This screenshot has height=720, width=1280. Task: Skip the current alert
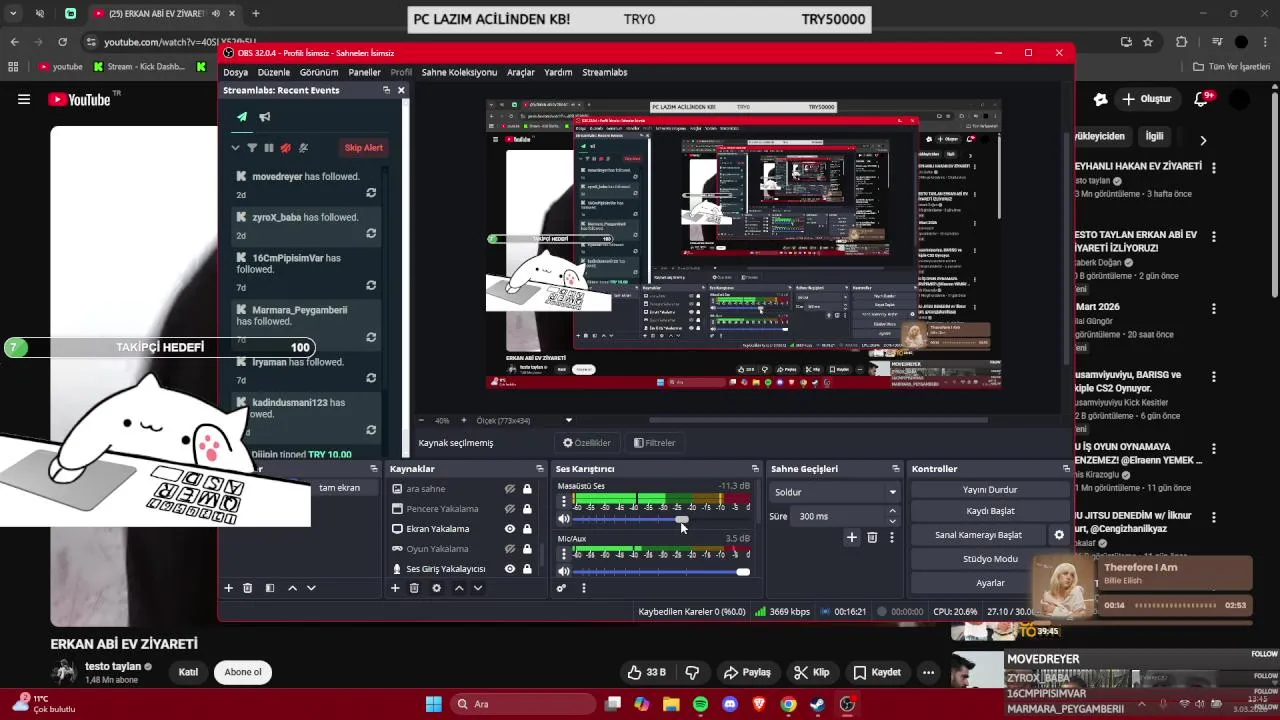pyautogui.click(x=363, y=148)
